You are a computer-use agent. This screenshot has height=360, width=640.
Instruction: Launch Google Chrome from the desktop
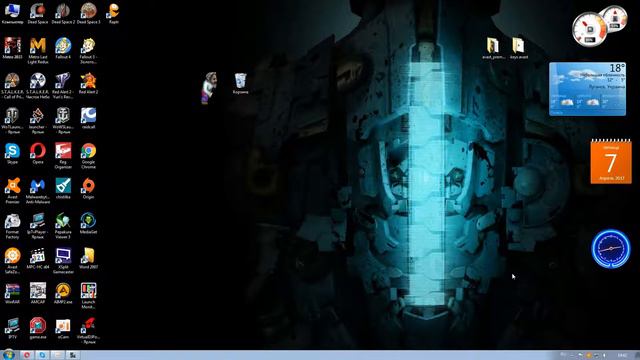[88, 156]
